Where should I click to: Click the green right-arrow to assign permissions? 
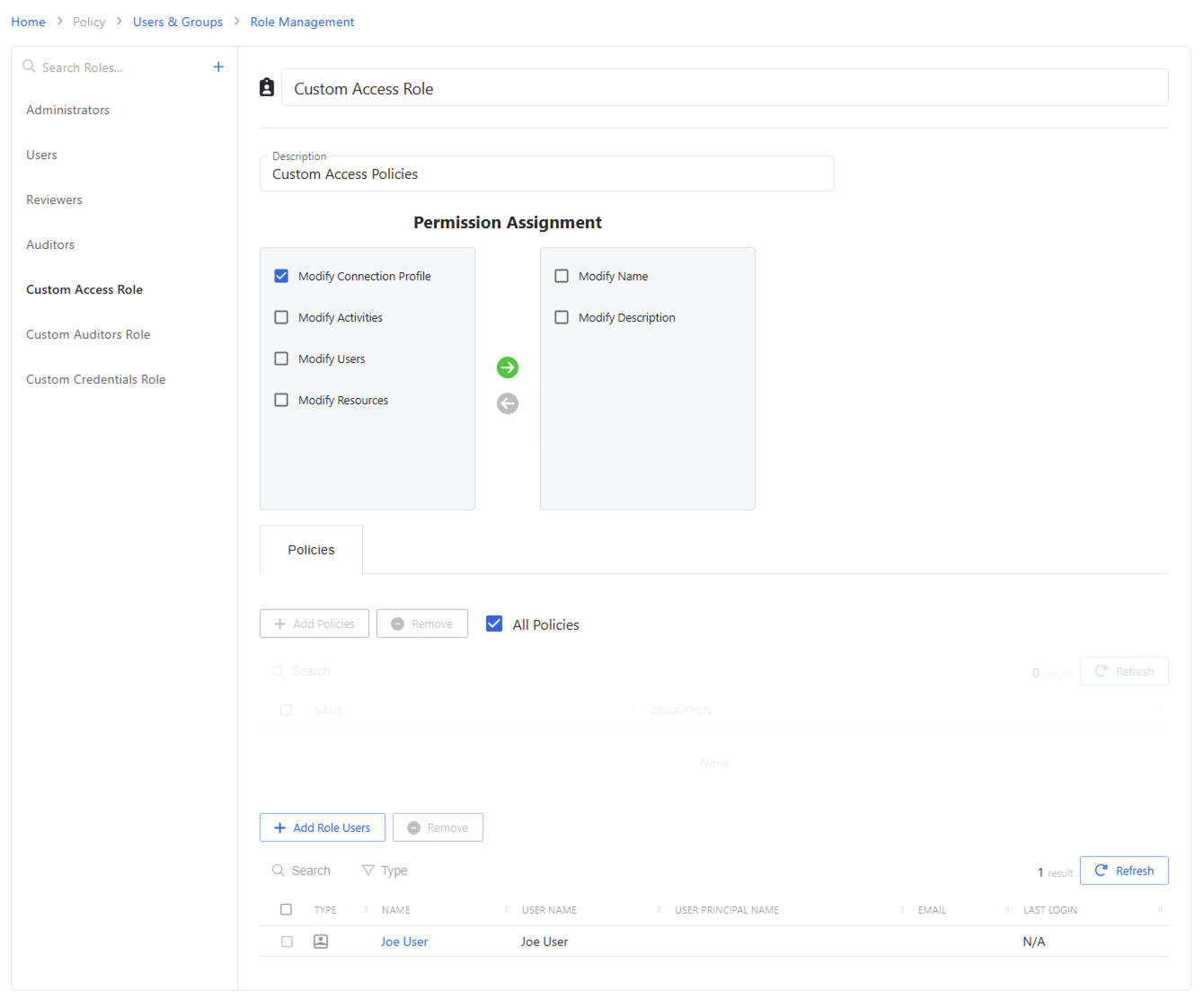508,367
